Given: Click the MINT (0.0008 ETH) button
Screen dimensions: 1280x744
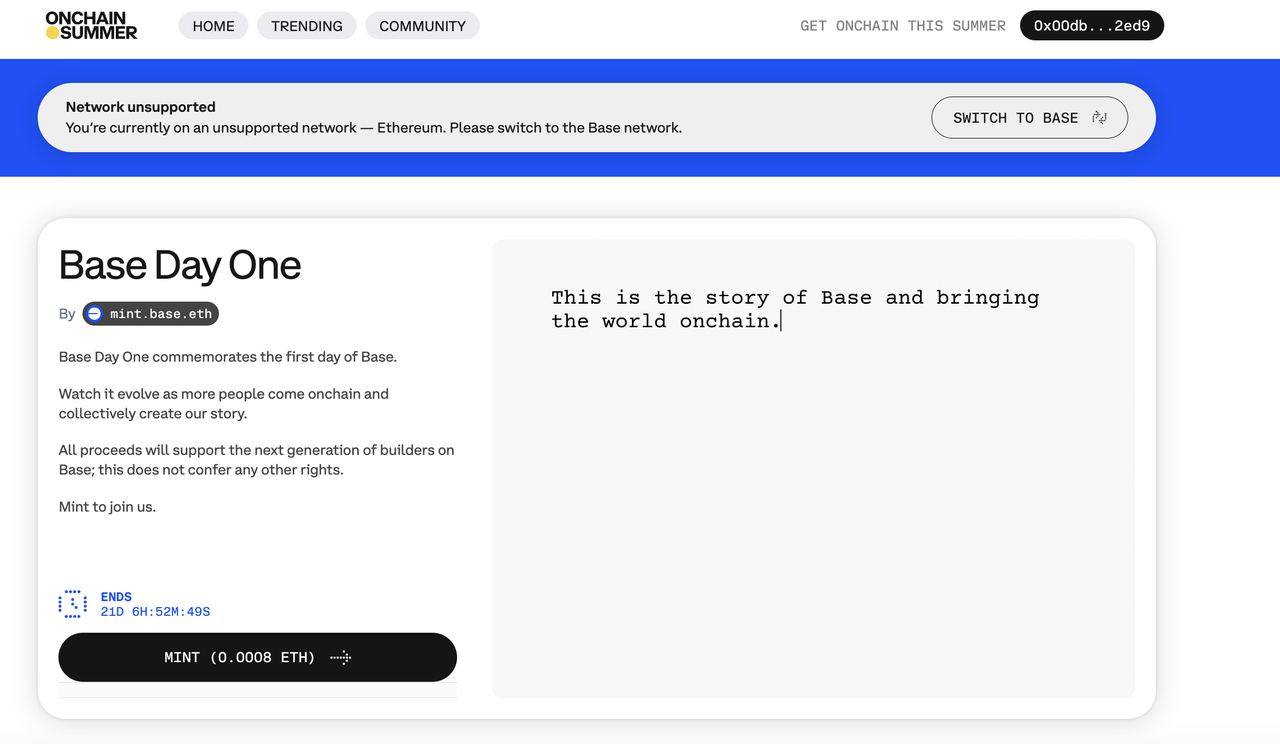Looking at the screenshot, I should point(257,657).
